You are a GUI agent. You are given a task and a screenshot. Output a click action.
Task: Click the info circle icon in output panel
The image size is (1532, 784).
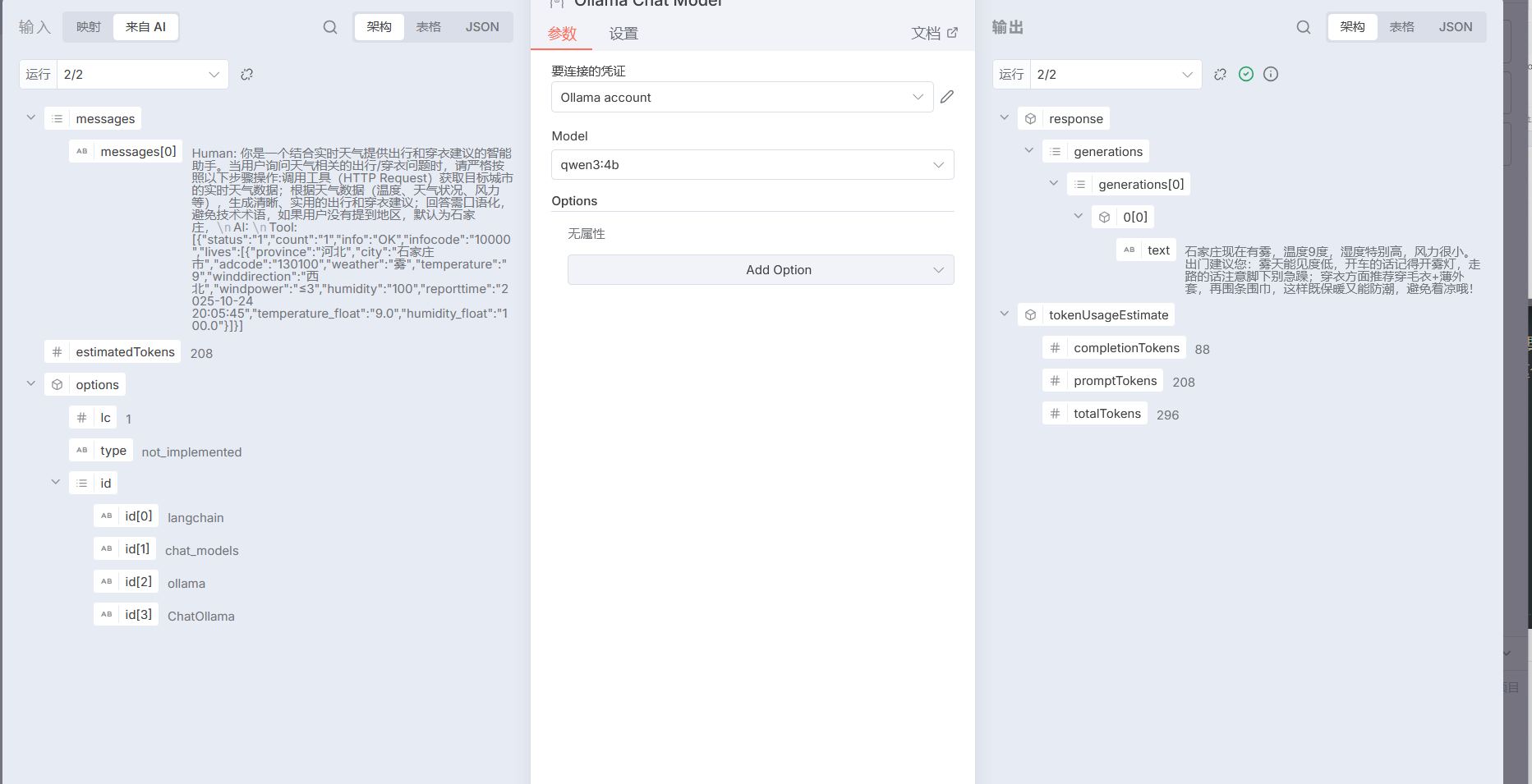tap(1271, 75)
